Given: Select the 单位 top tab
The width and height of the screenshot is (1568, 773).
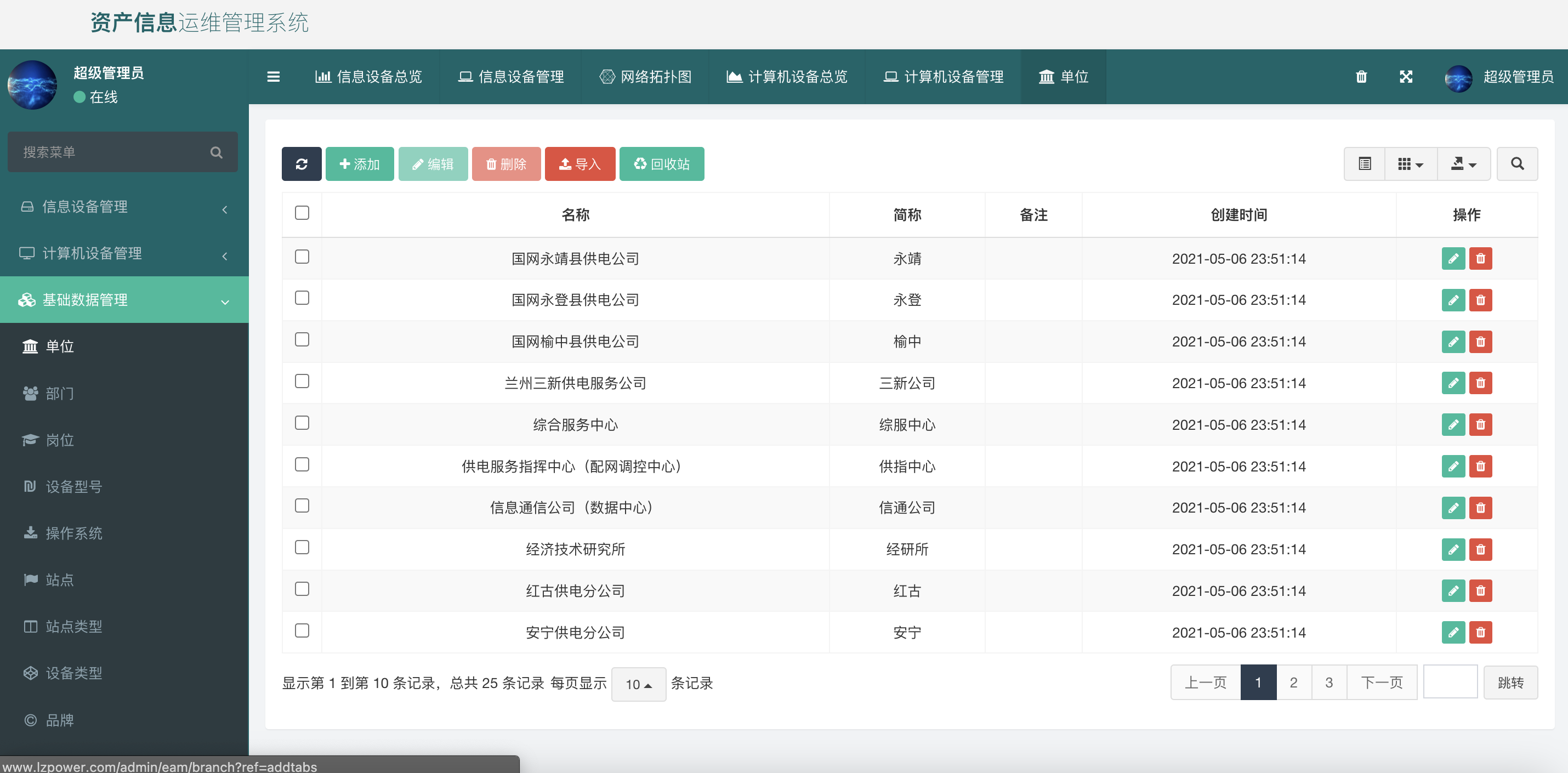Looking at the screenshot, I should pyautogui.click(x=1064, y=77).
